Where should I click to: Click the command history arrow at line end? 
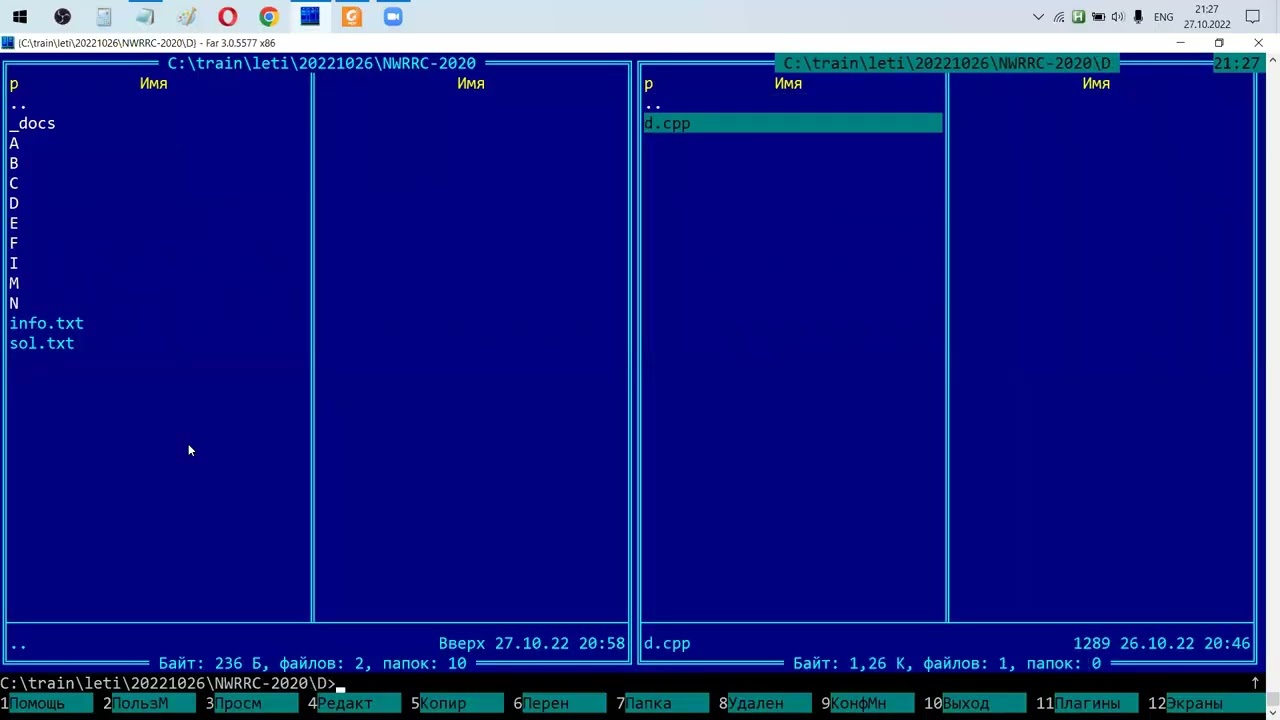[1255, 684]
